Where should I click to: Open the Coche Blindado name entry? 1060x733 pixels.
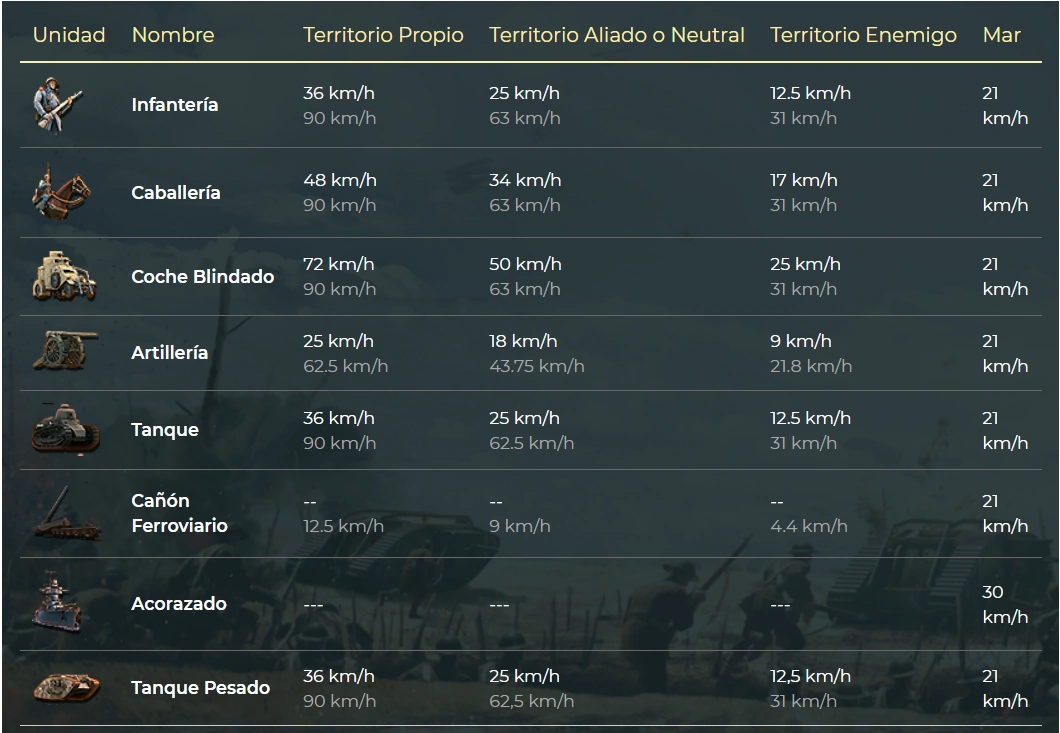pyautogui.click(x=202, y=277)
